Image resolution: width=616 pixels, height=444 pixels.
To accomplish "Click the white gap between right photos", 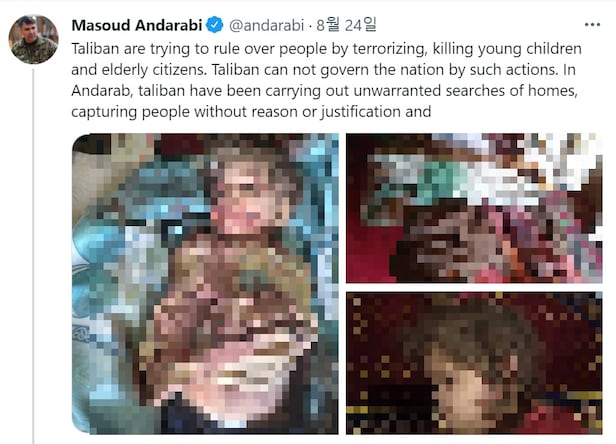I will 474,288.
